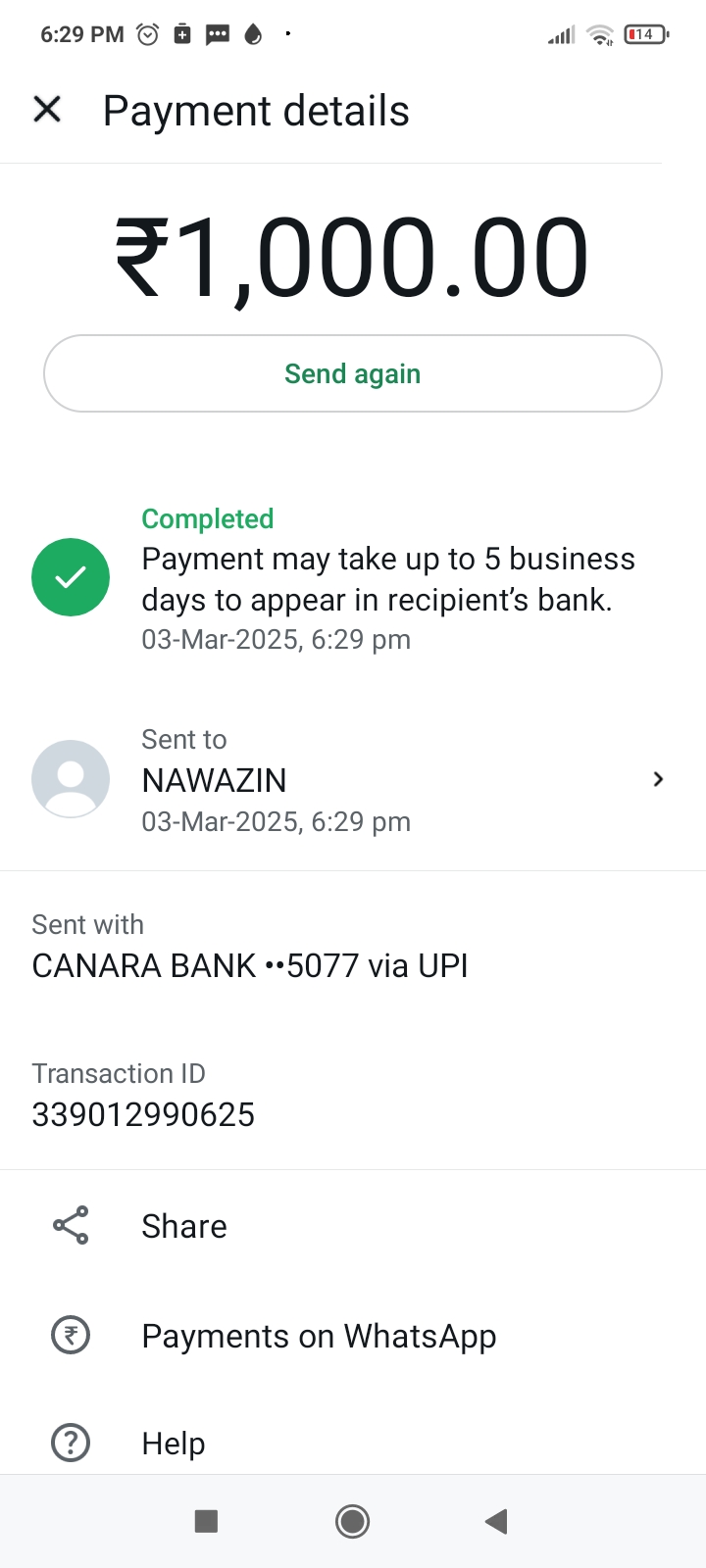Tap the alarm icon in status bar

[x=148, y=34]
